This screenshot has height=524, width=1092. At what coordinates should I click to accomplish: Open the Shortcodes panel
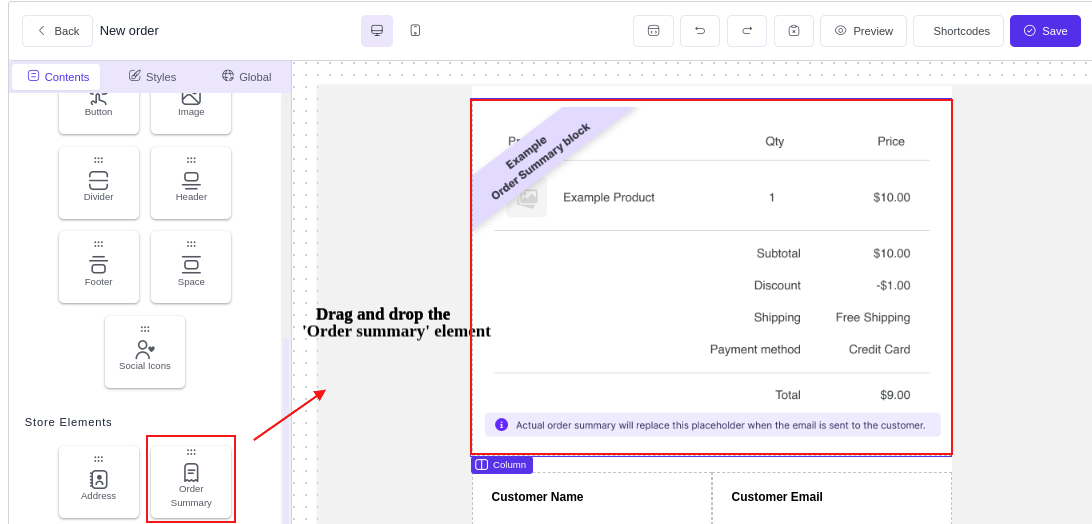point(961,31)
